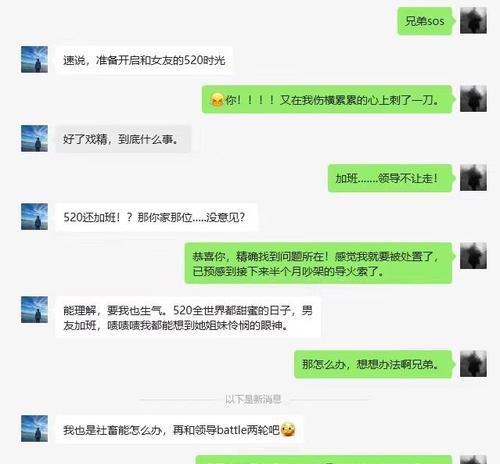Select the message starting '能理解，要我也生气'

point(188,317)
